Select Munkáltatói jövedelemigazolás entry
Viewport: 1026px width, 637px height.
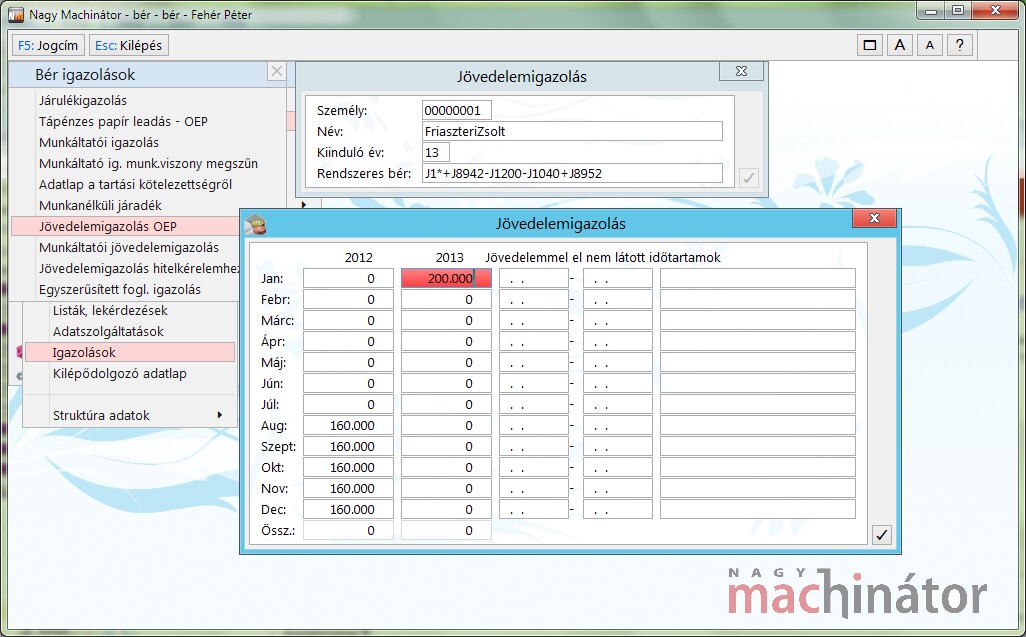point(129,247)
